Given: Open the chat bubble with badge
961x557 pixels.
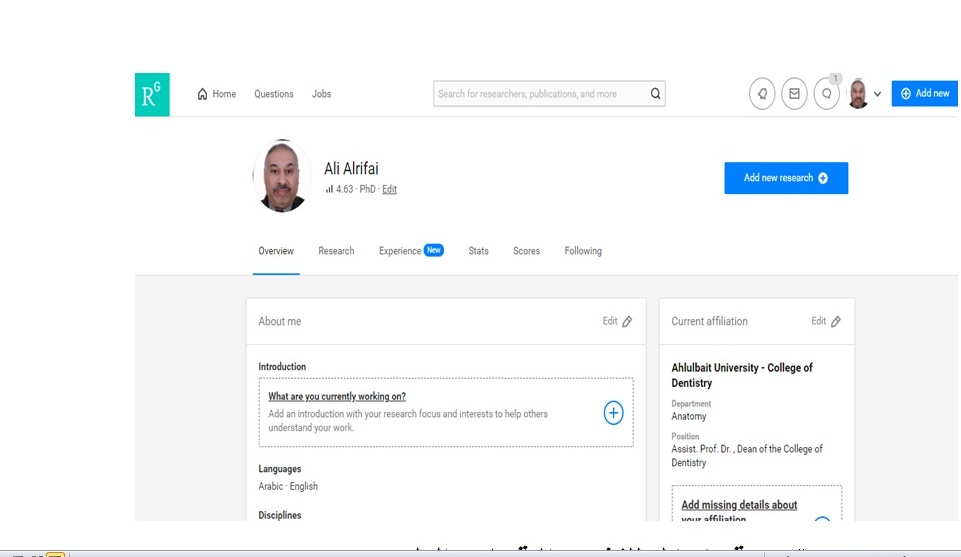Looking at the screenshot, I should pyautogui.click(x=826, y=94).
